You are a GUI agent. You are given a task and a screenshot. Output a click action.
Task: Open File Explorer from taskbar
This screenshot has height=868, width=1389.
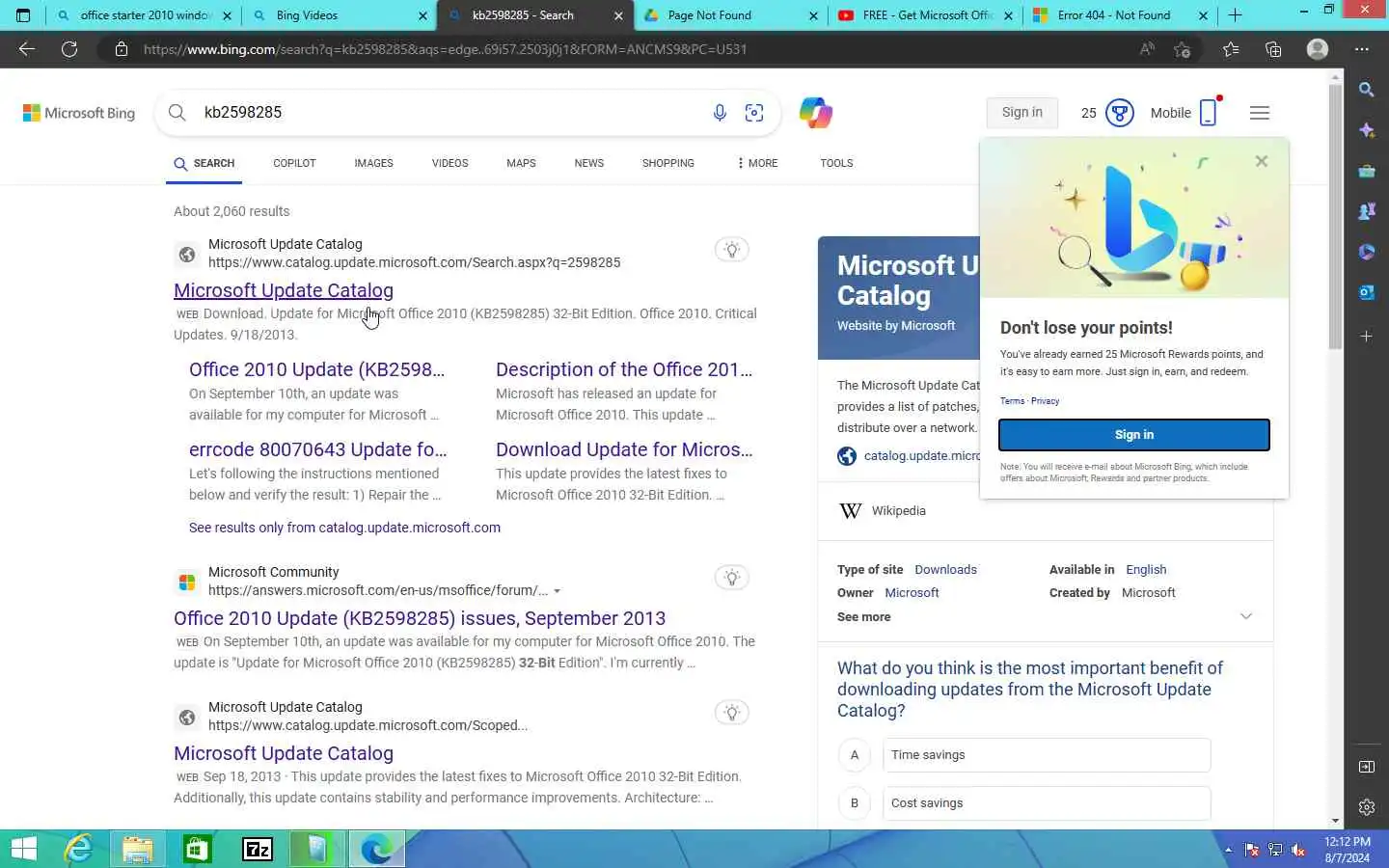pyautogui.click(x=138, y=849)
